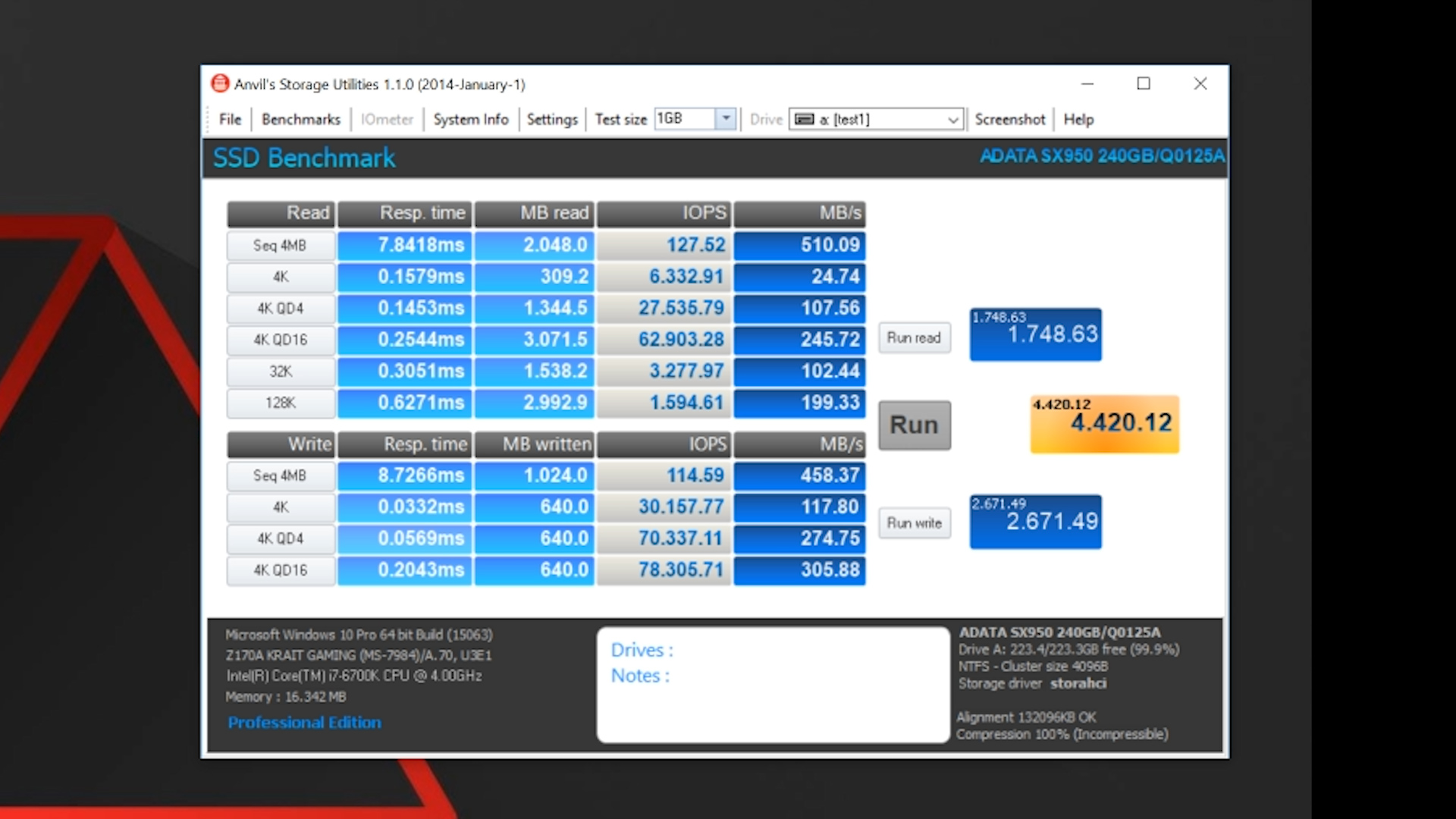Click the storahci storage driver text
Screen dimensions: 1456x819
pos(1078,683)
